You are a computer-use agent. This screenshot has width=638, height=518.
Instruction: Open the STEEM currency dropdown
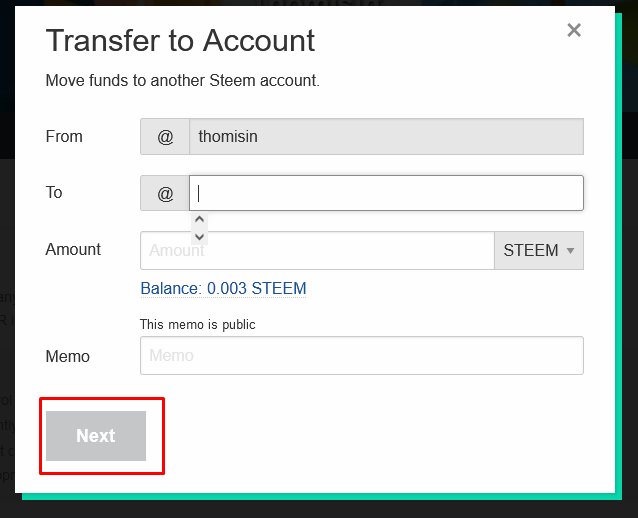coord(539,250)
